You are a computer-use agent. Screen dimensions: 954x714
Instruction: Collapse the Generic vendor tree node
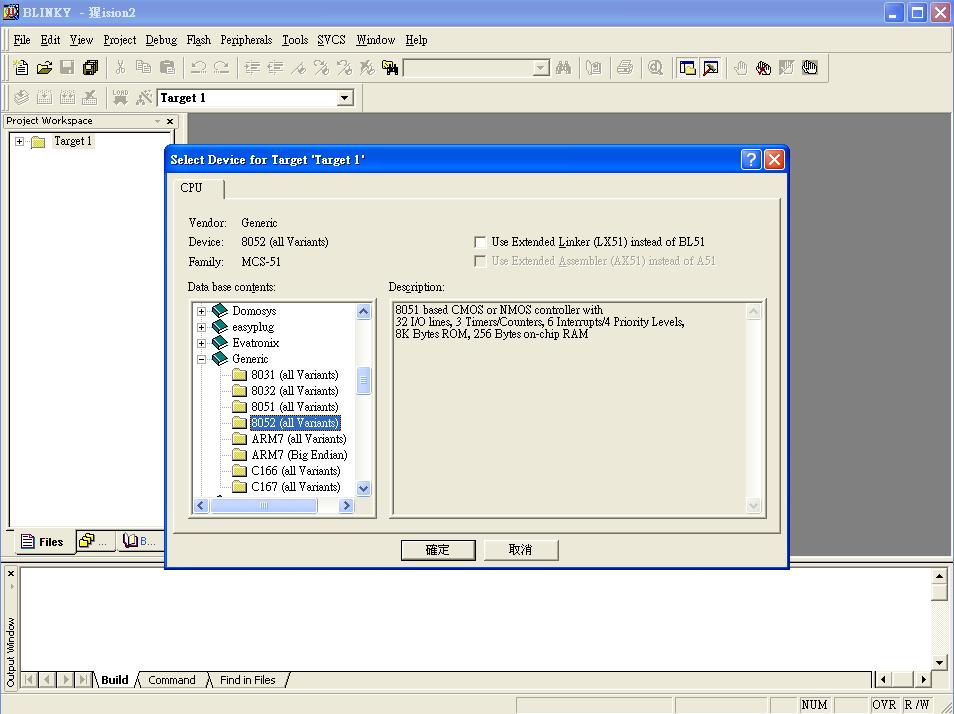pyautogui.click(x=202, y=359)
